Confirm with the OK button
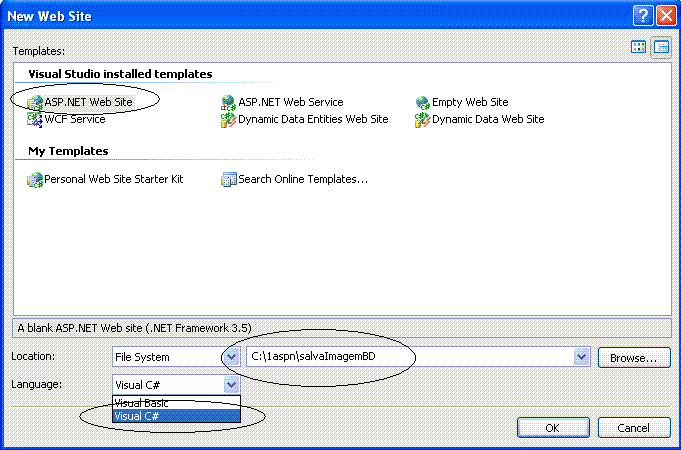 [553, 428]
